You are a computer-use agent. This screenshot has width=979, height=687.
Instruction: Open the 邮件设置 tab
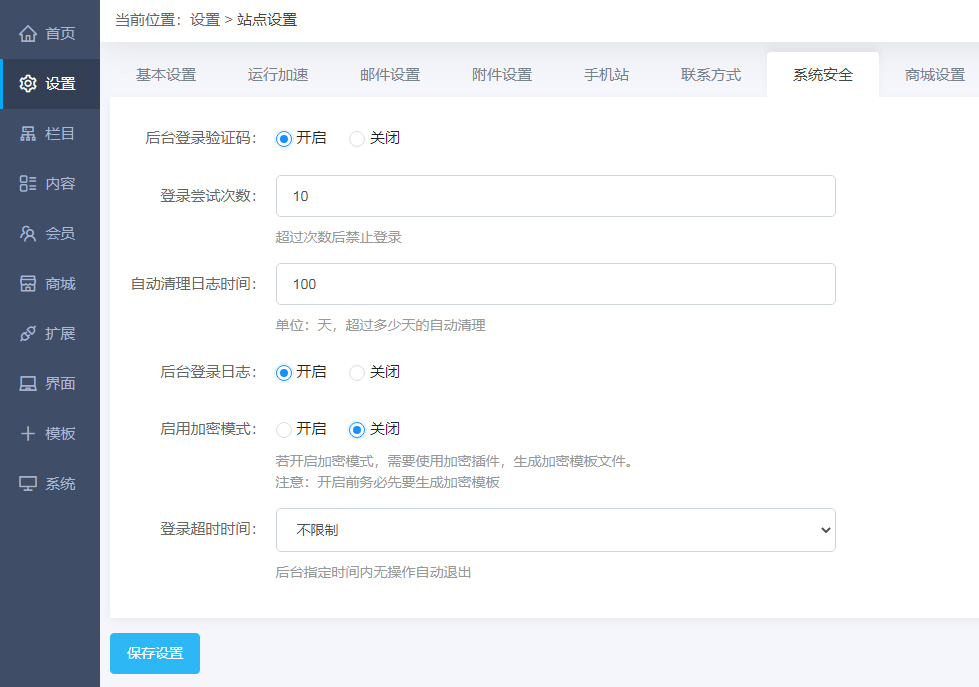(390, 75)
